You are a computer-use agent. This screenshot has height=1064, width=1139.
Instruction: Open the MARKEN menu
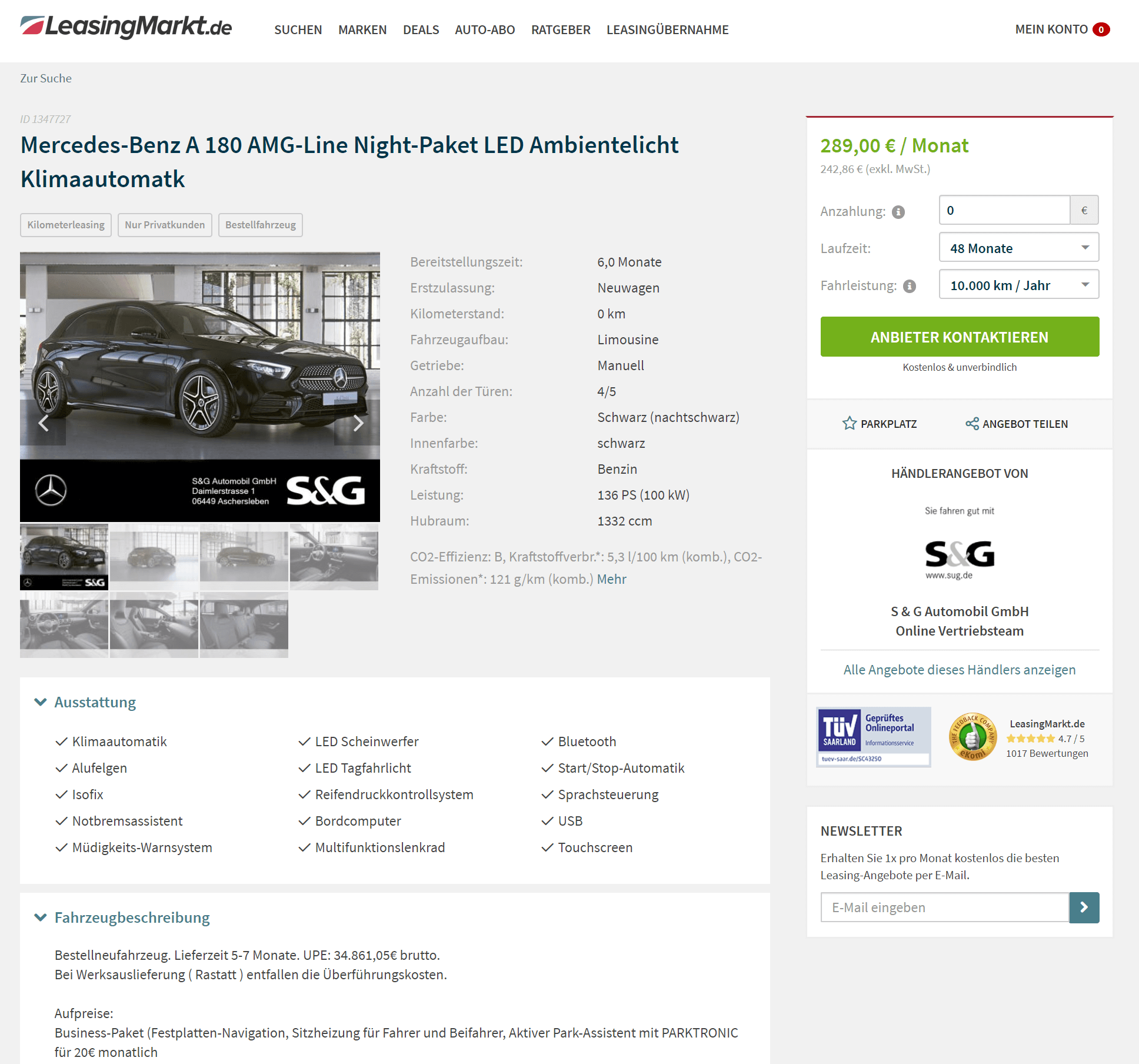[362, 29]
